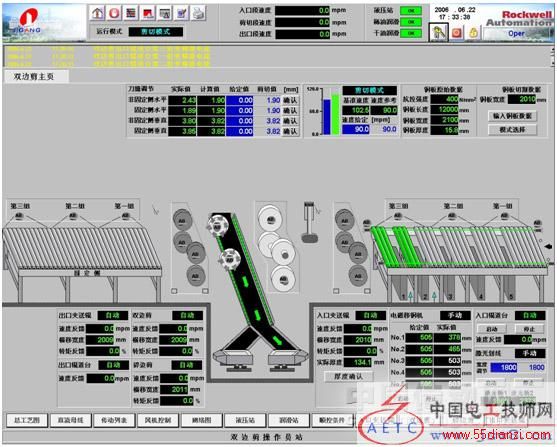Click the red square icon beside keys

[456, 33]
